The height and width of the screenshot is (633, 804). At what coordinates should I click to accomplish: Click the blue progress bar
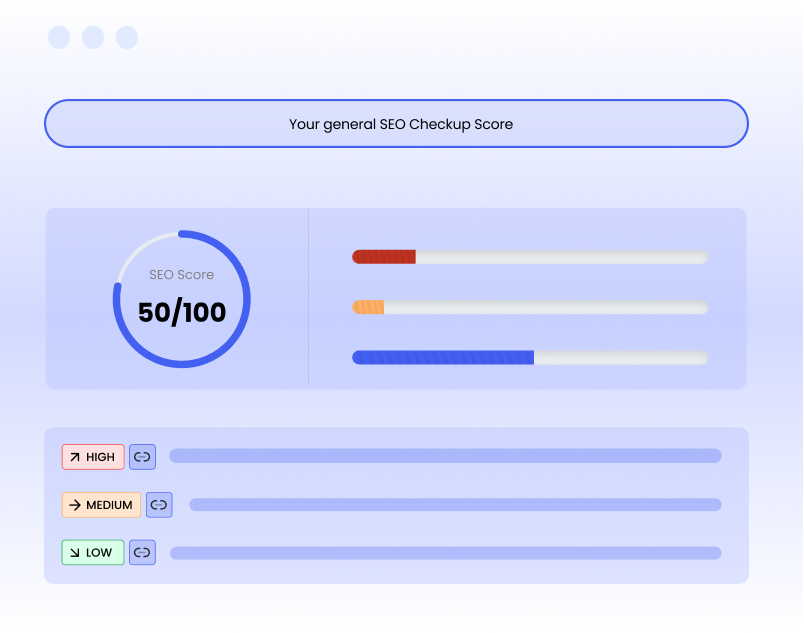530,357
